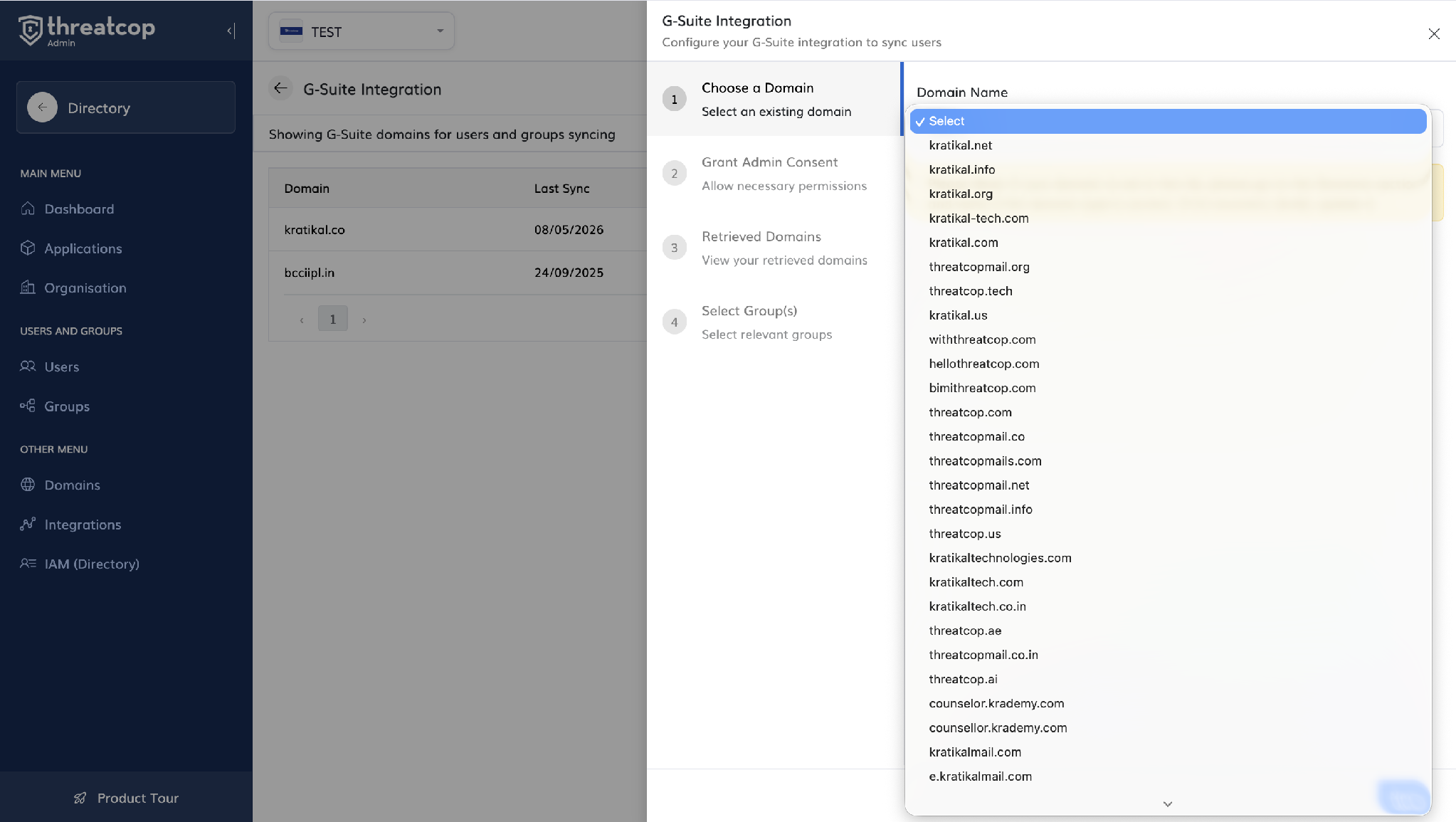Image resolution: width=1456 pixels, height=822 pixels.
Task: Click the Last Sync column header
Action: click(561, 188)
